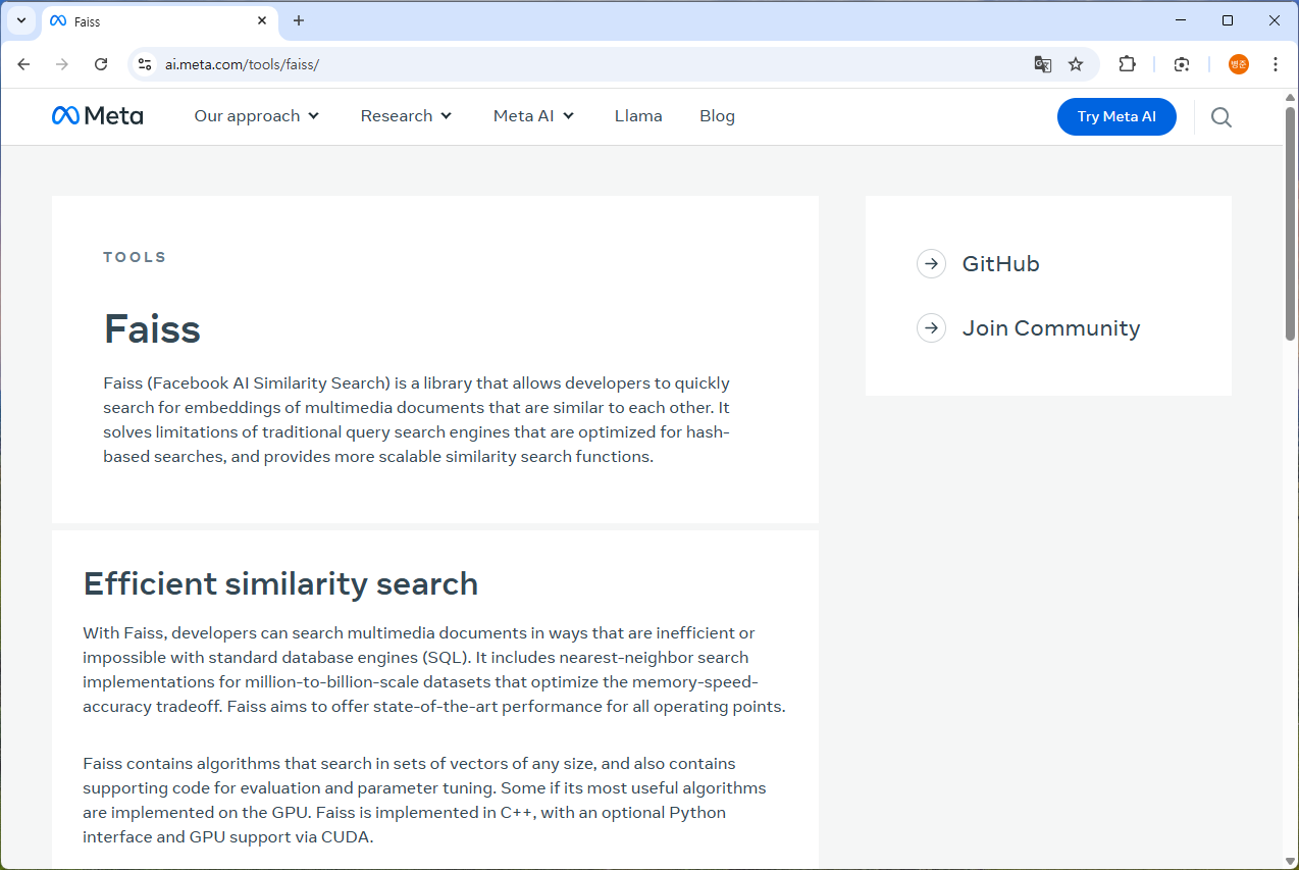Go back with the browser back arrow
The image size is (1299, 870).
(24, 64)
